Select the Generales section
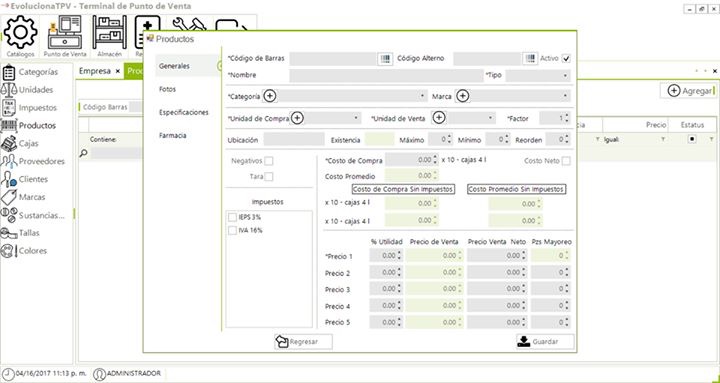This screenshot has height=383, width=720. (174, 66)
